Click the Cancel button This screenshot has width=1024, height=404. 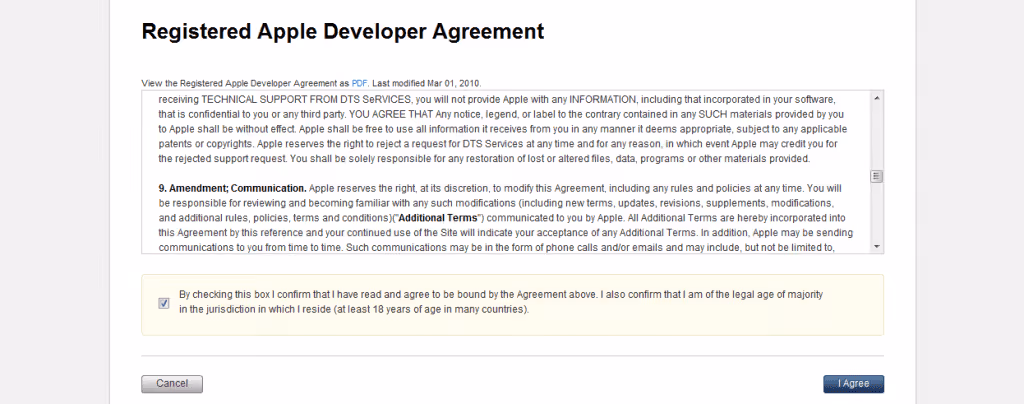(x=172, y=384)
